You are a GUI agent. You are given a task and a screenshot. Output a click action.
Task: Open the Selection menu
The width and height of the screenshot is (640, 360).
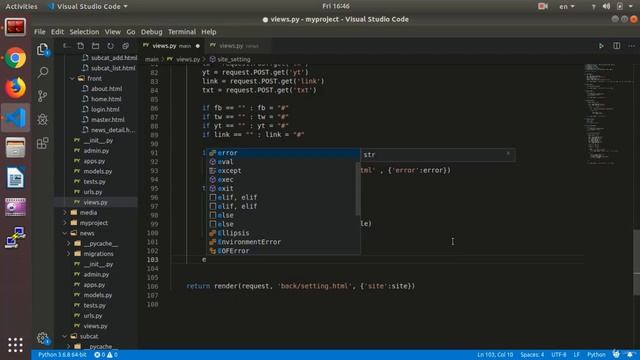coord(84,32)
